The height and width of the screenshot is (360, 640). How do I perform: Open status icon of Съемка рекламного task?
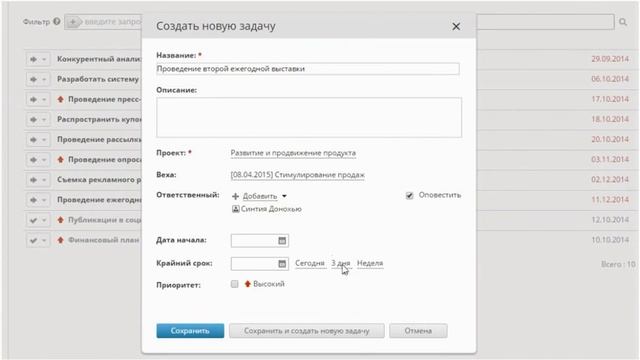[x=33, y=180]
